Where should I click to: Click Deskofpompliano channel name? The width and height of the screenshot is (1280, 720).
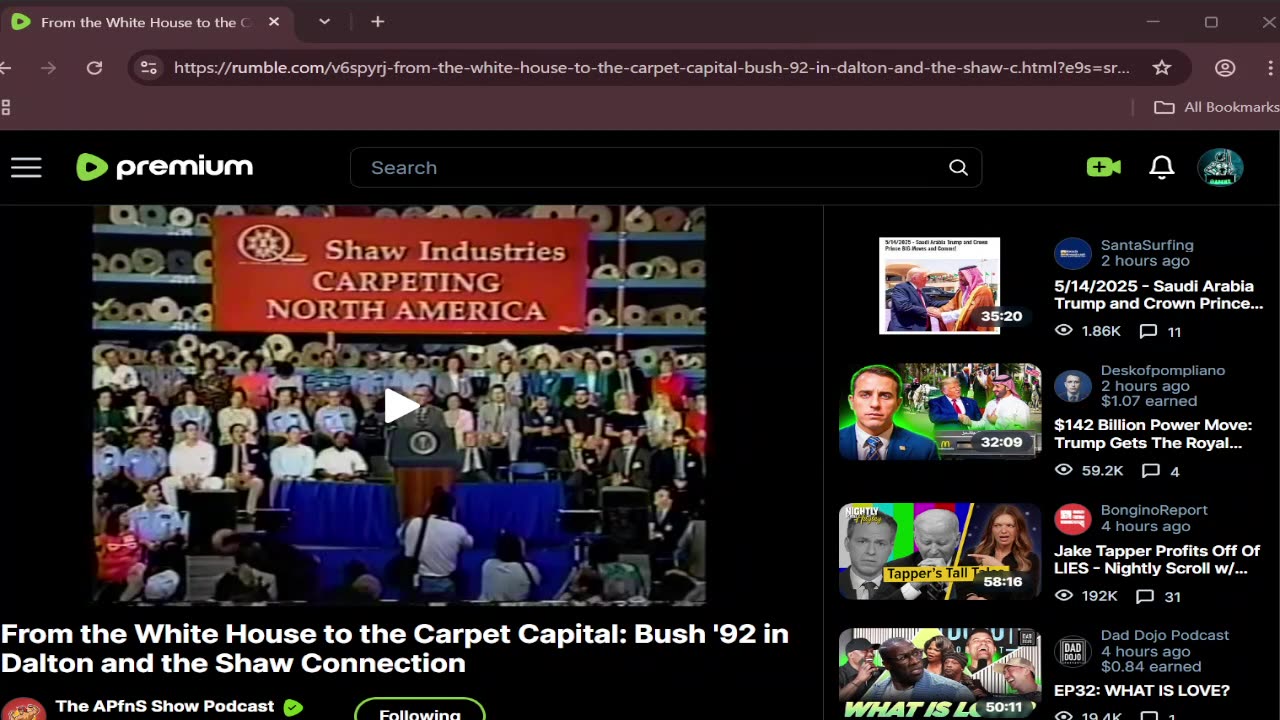point(1163,370)
